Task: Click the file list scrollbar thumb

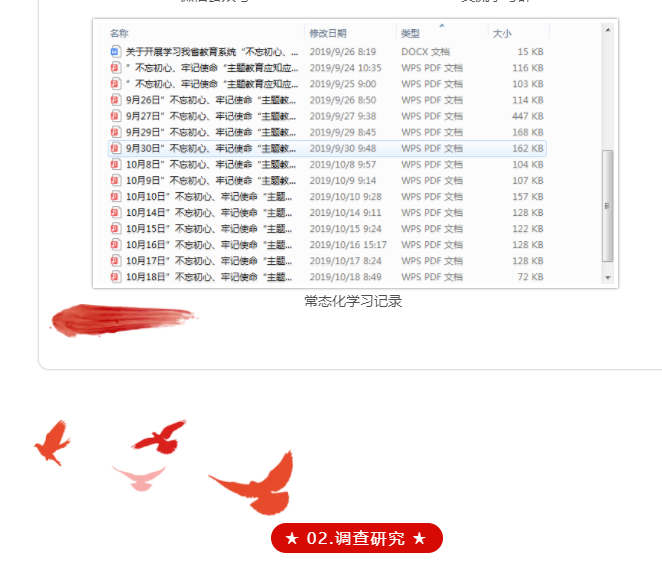Action: (x=607, y=205)
